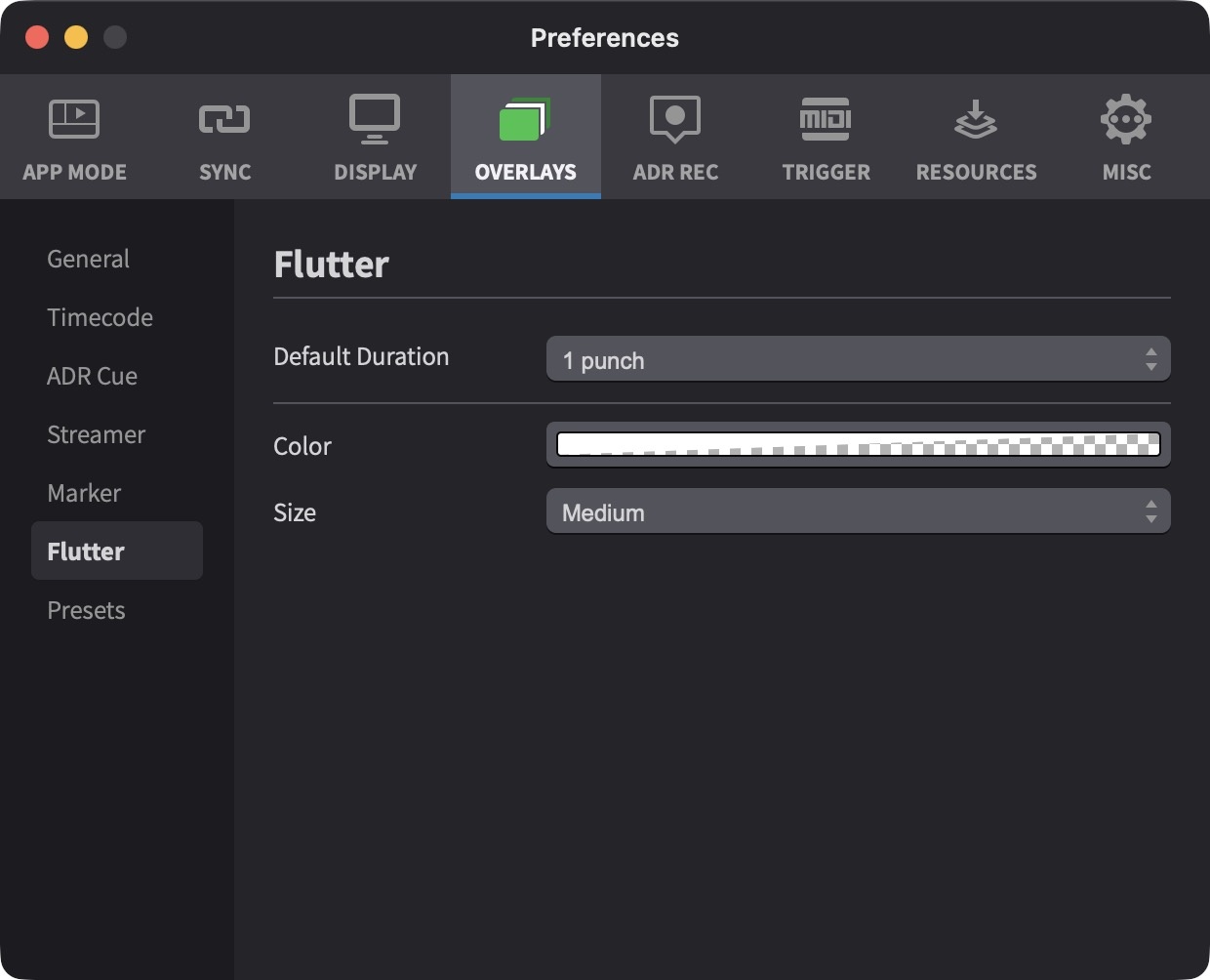Select Flutter in the sidebar

click(x=117, y=551)
